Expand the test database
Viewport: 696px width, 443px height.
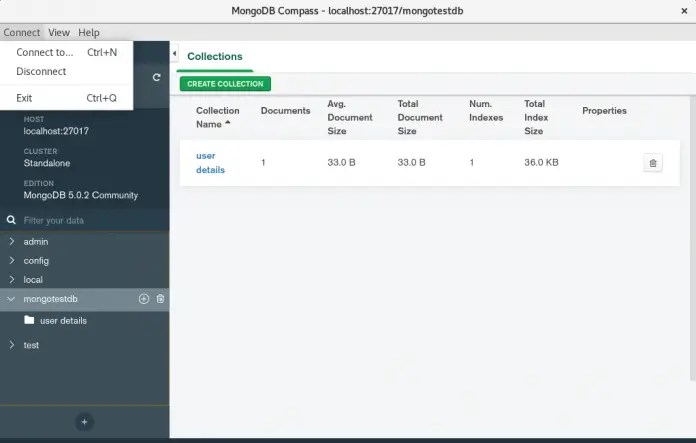point(11,345)
